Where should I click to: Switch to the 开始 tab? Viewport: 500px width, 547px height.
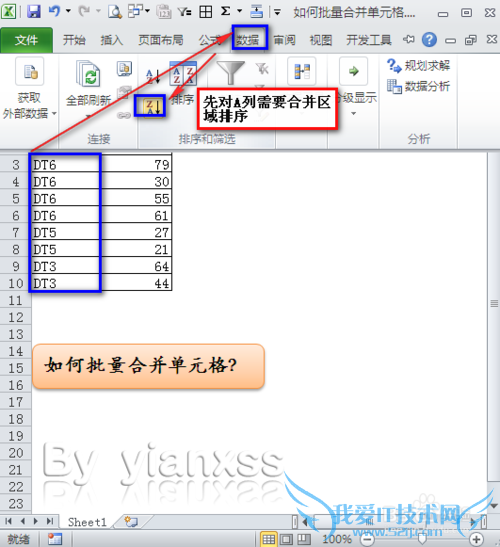click(74, 40)
